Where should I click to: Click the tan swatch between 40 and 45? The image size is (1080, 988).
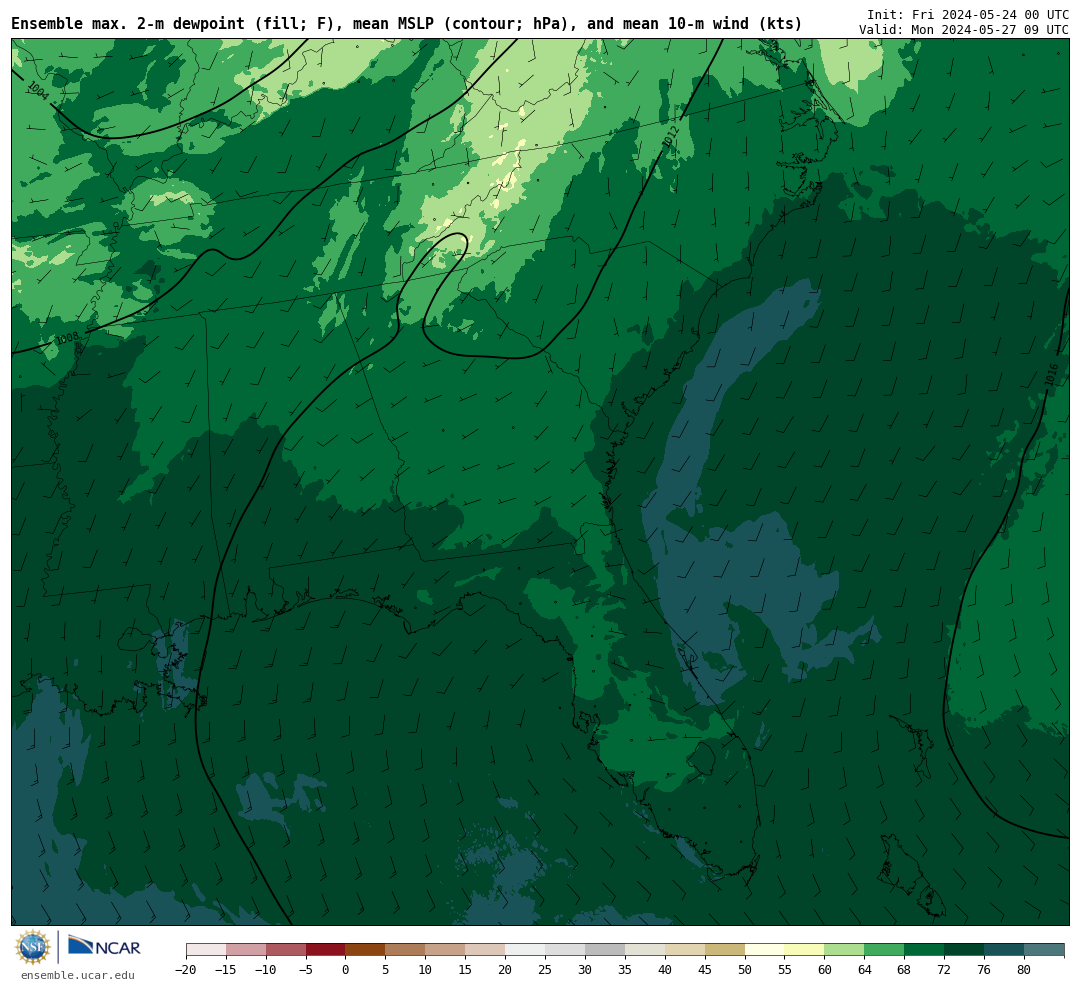coord(685,950)
